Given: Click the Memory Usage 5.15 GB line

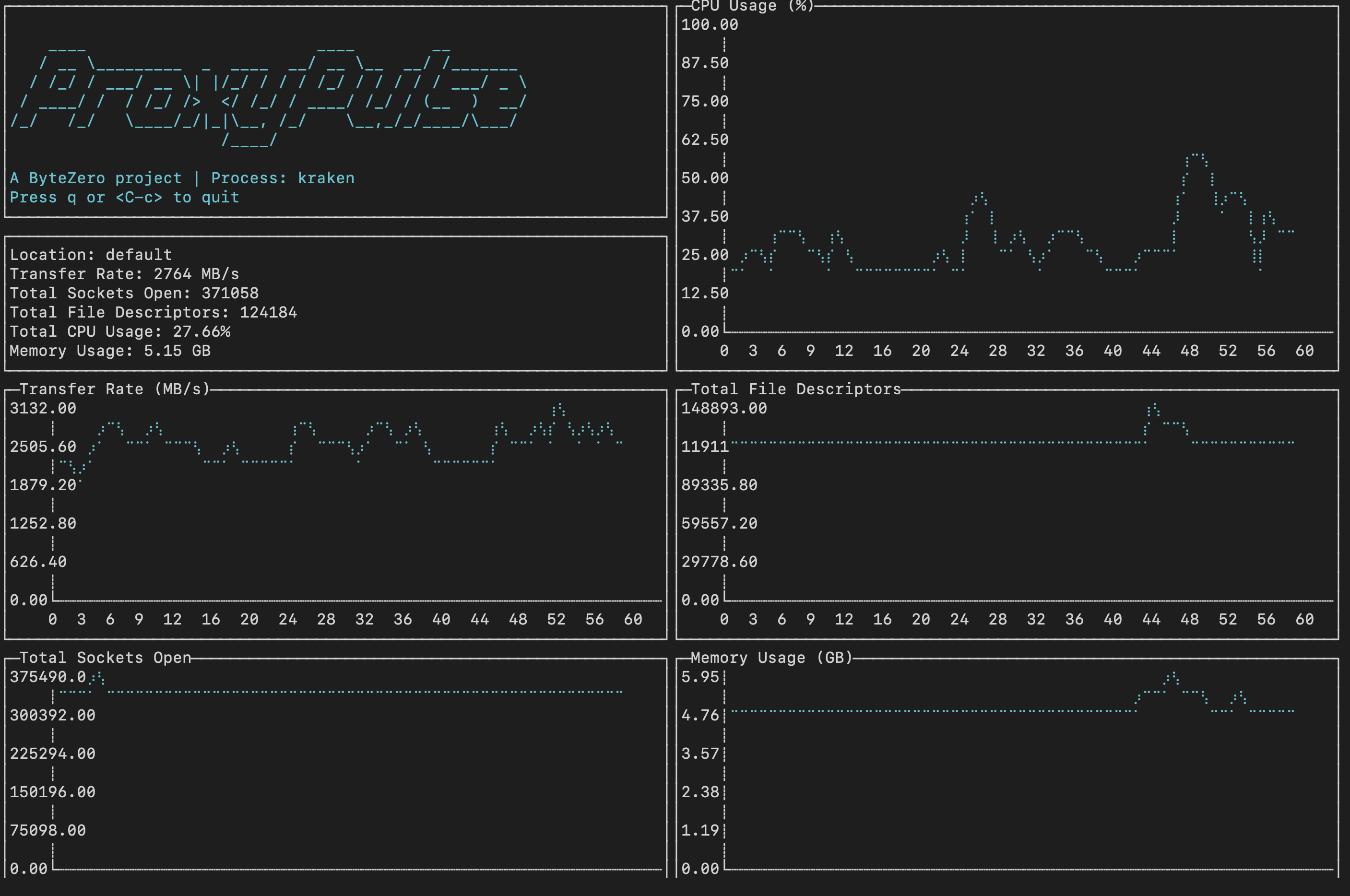Looking at the screenshot, I should tap(110, 351).
